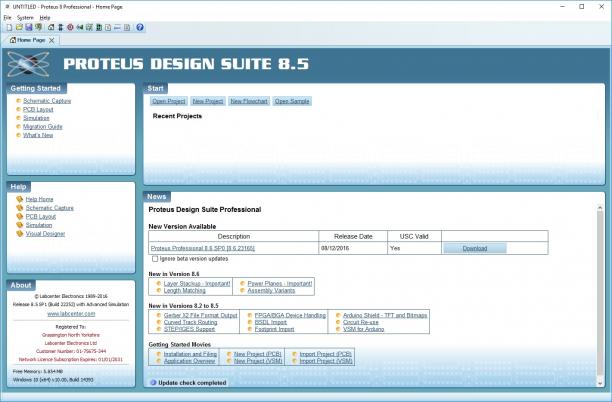Open Arduino Shield - TFT and Bitmaps link
The width and height of the screenshot is (612, 402).
click(385, 315)
